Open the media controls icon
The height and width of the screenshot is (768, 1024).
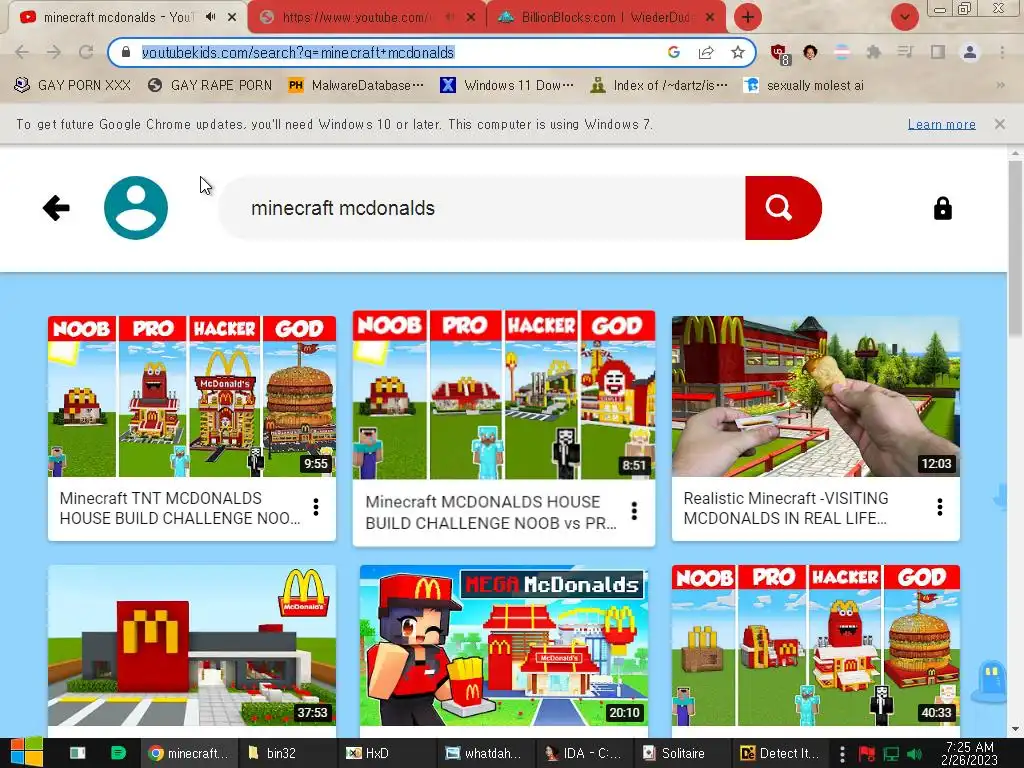905,52
